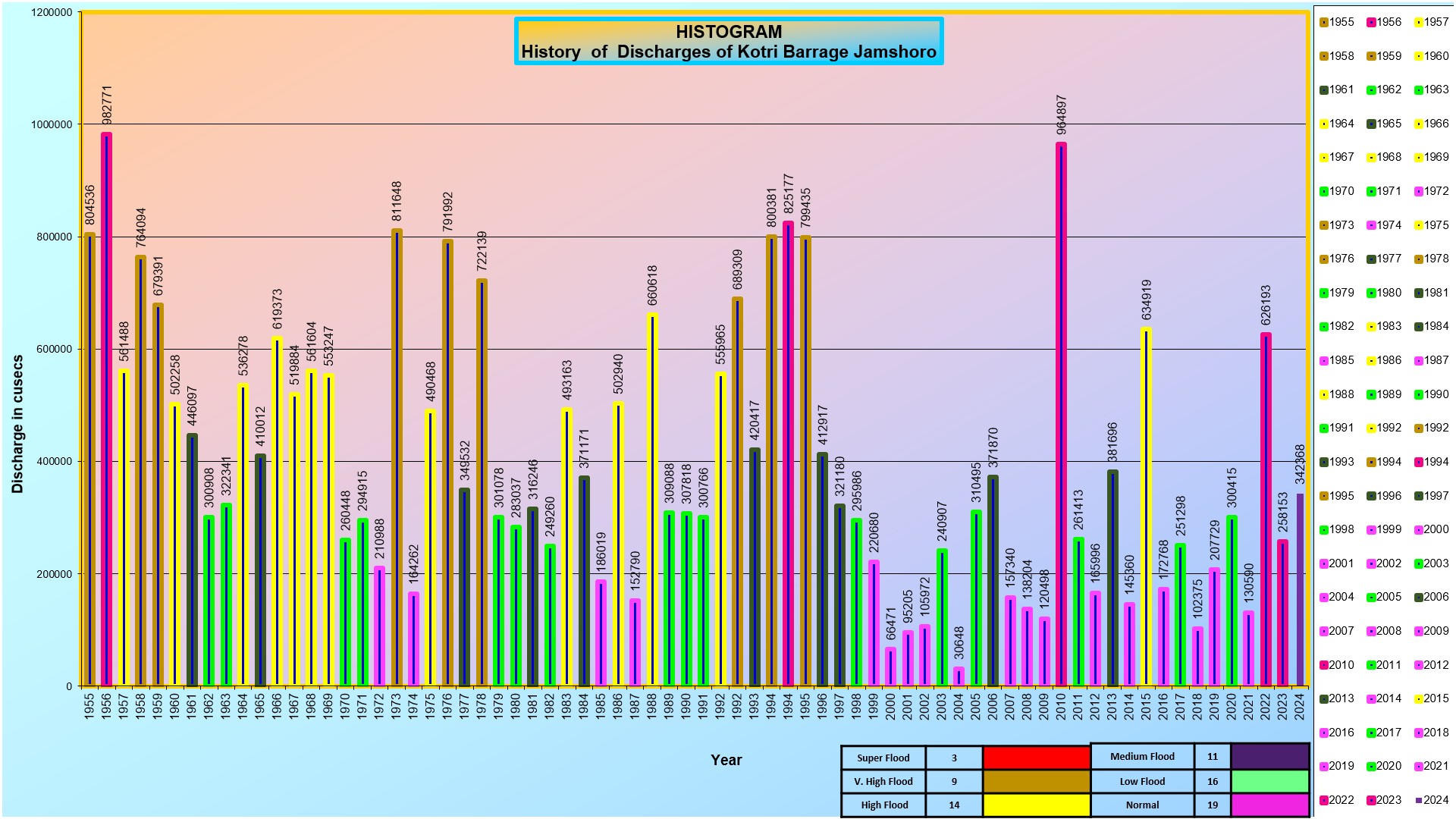Select the 'Discharge in cusecs' axis title
This screenshot has width=1456, height=819.
point(17,425)
